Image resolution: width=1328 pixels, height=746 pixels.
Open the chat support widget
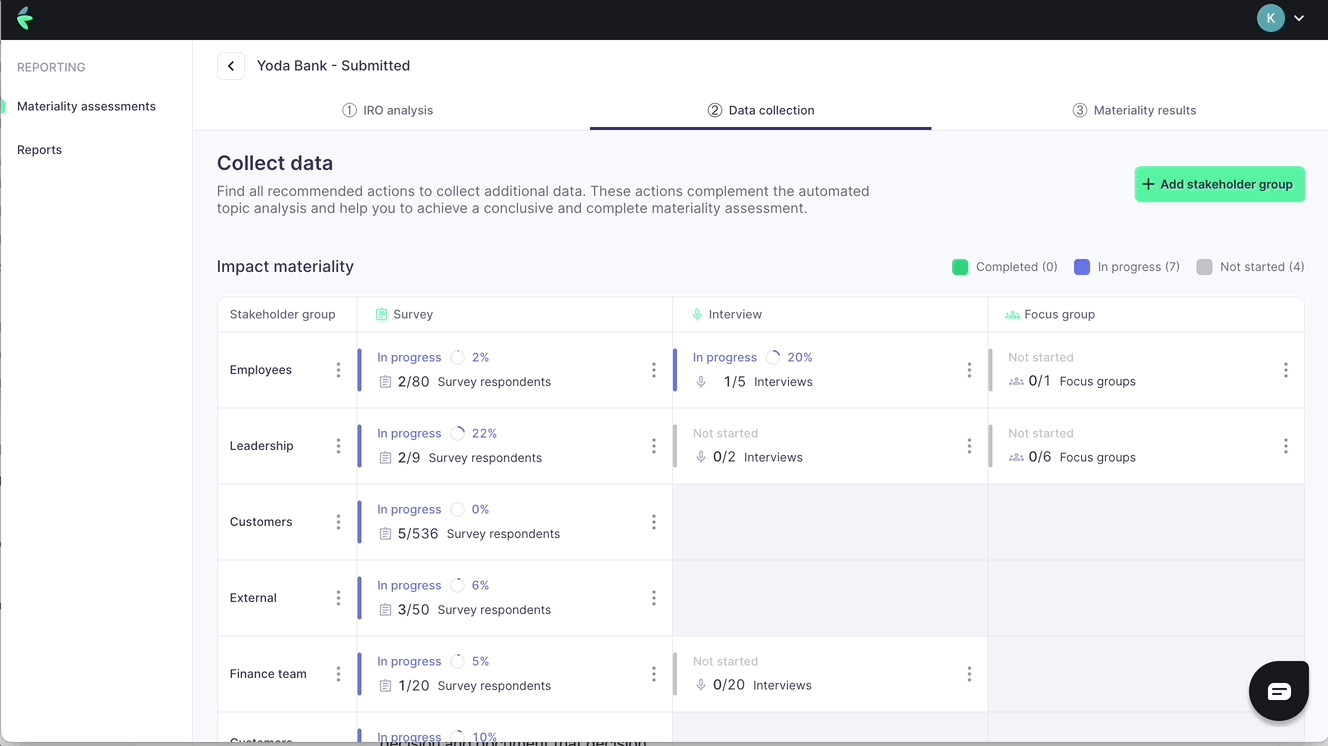click(1279, 691)
